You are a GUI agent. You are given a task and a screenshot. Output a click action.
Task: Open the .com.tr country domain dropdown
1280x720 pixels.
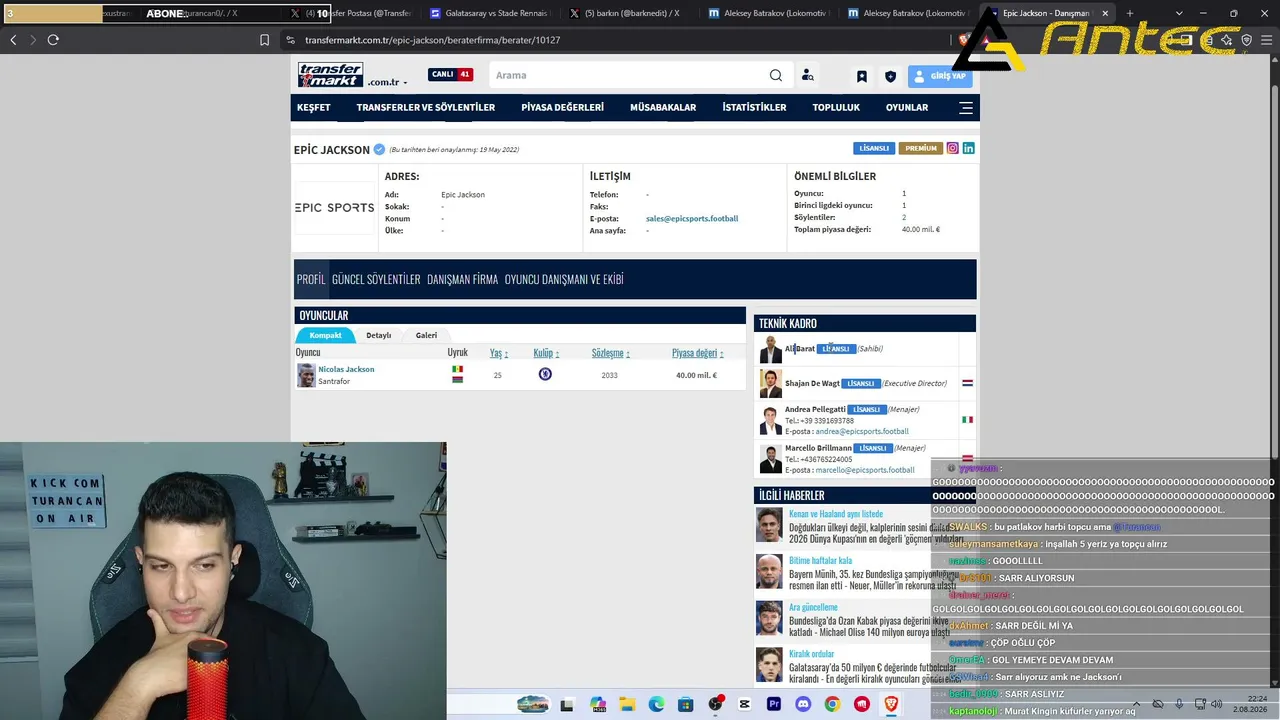point(387,82)
